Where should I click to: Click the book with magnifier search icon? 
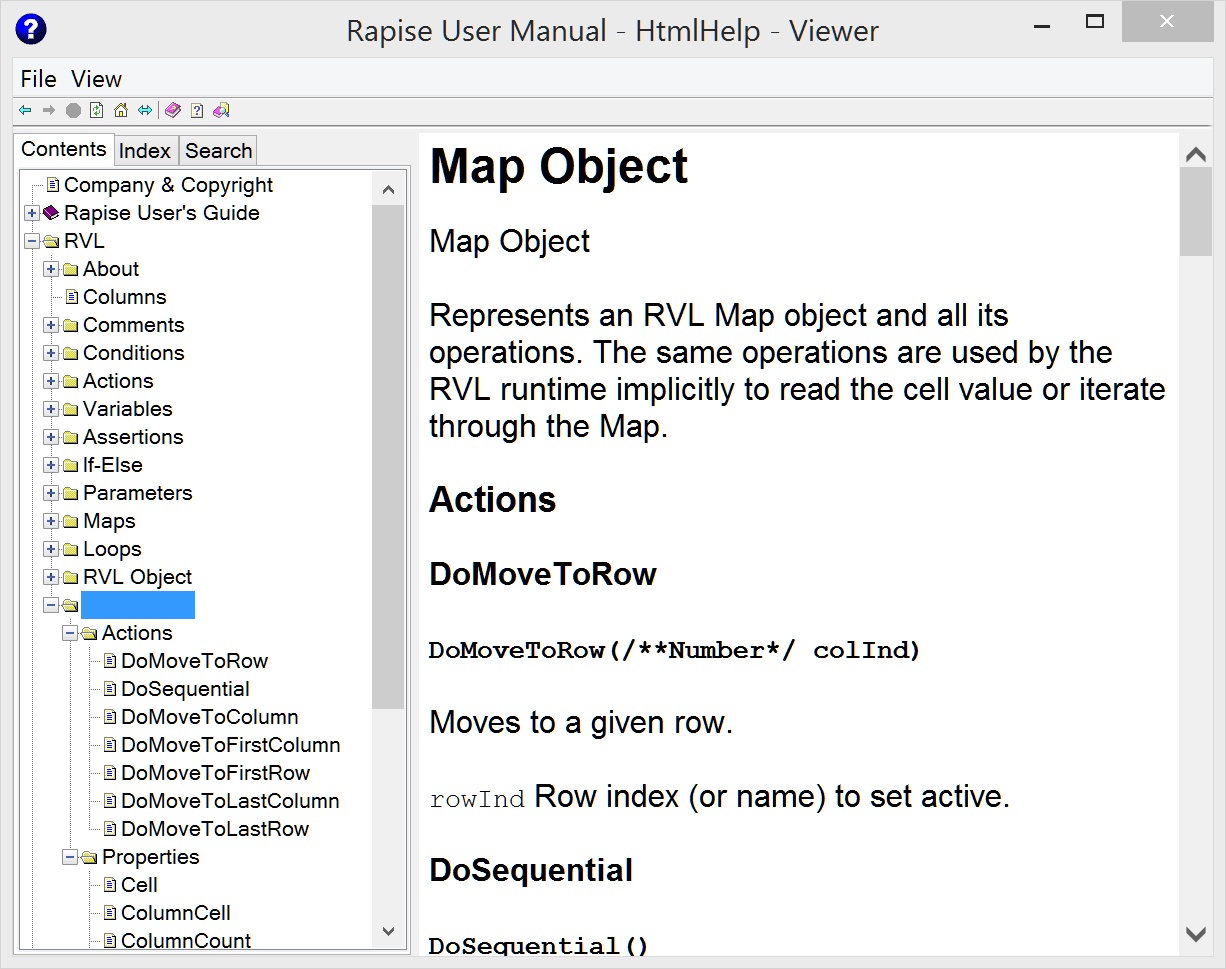(x=221, y=110)
